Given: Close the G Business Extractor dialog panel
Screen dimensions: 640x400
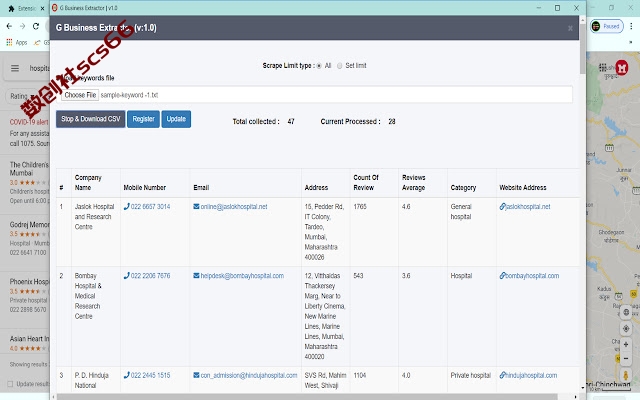Looking at the screenshot, I should 570,28.
